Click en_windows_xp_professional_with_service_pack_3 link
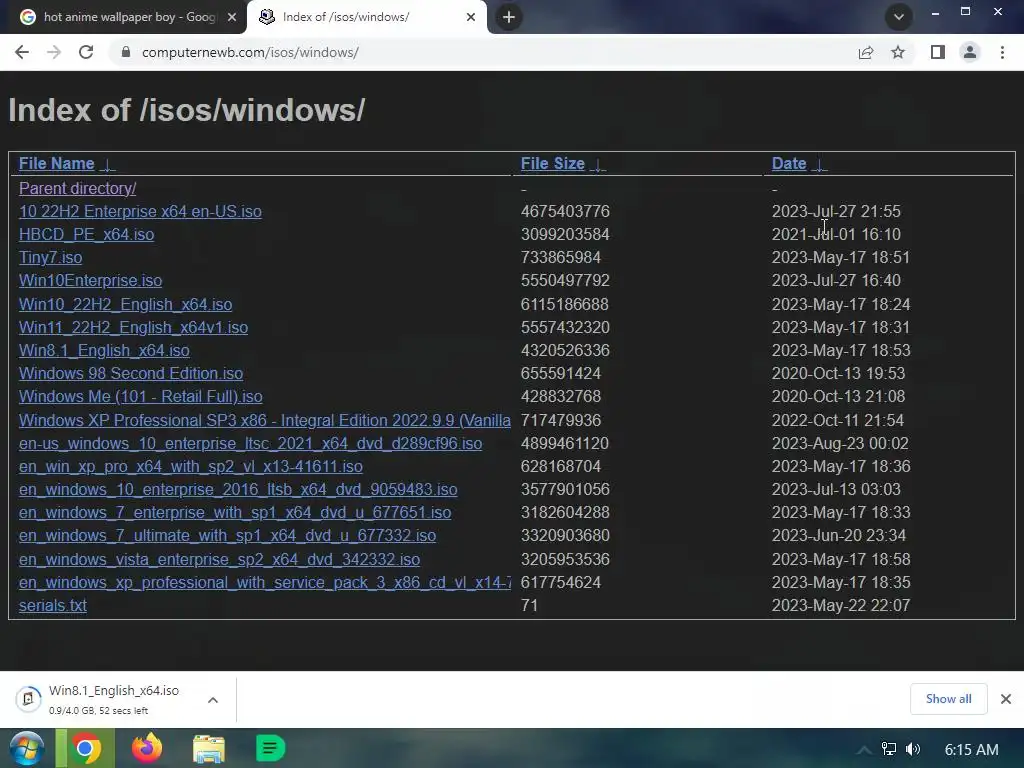 pos(264,582)
